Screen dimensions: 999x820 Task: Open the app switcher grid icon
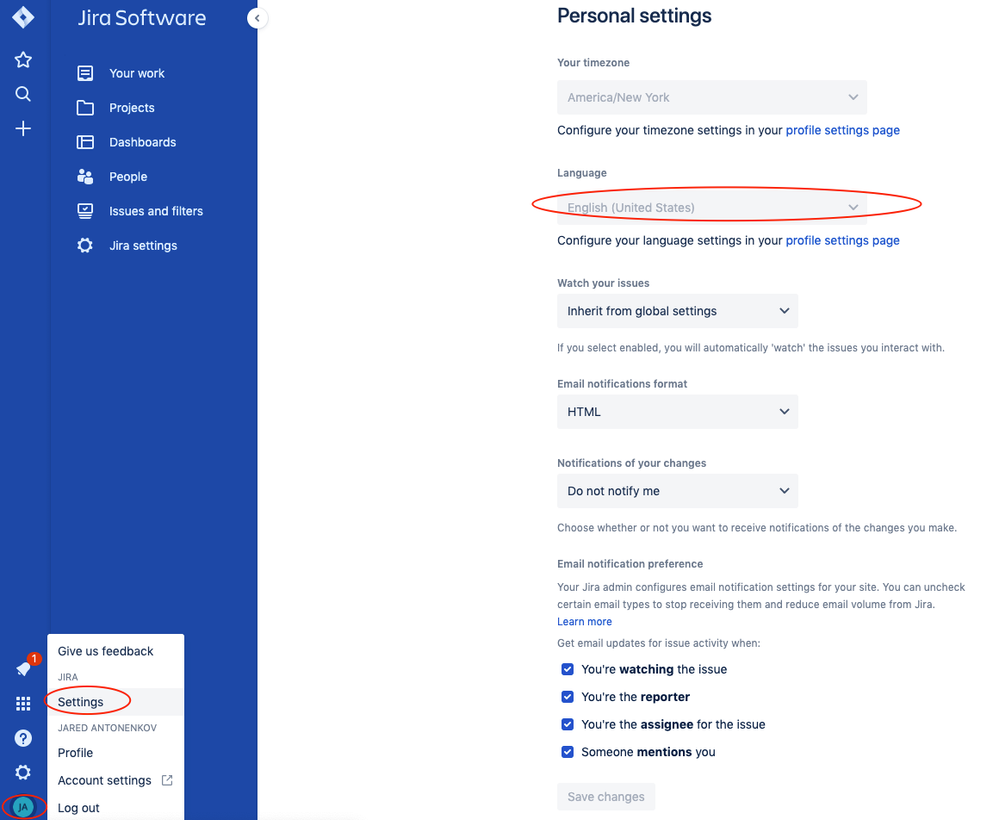tap(23, 703)
